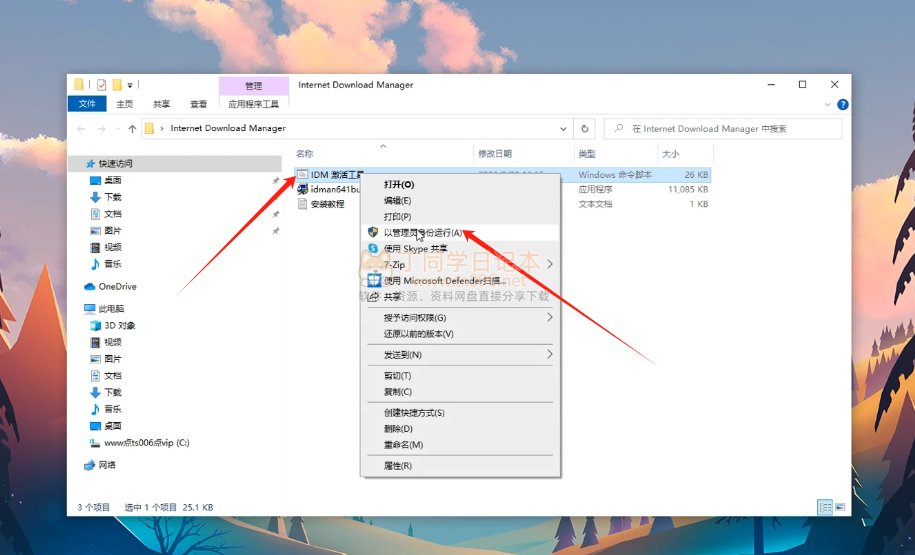Open the 应用程序工具 ribbon tab

tap(253, 104)
